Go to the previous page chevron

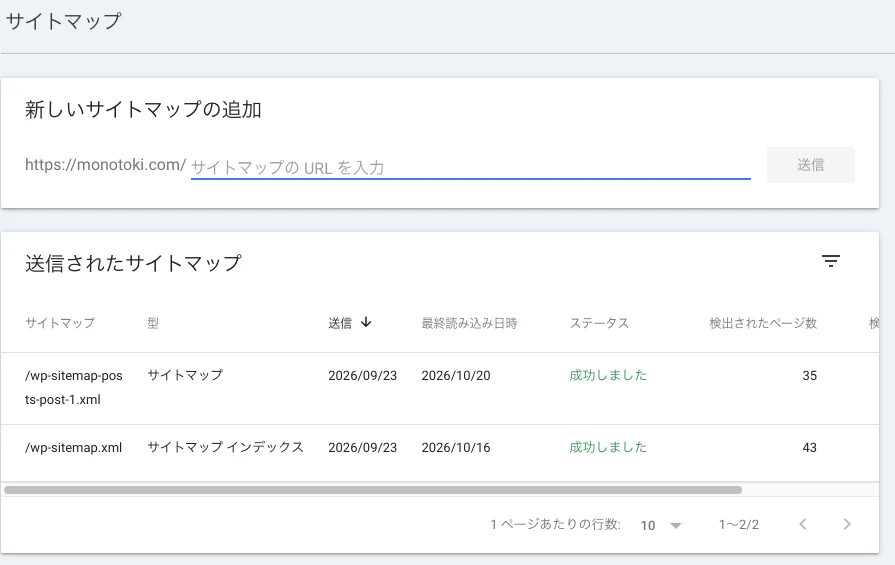tap(803, 524)
